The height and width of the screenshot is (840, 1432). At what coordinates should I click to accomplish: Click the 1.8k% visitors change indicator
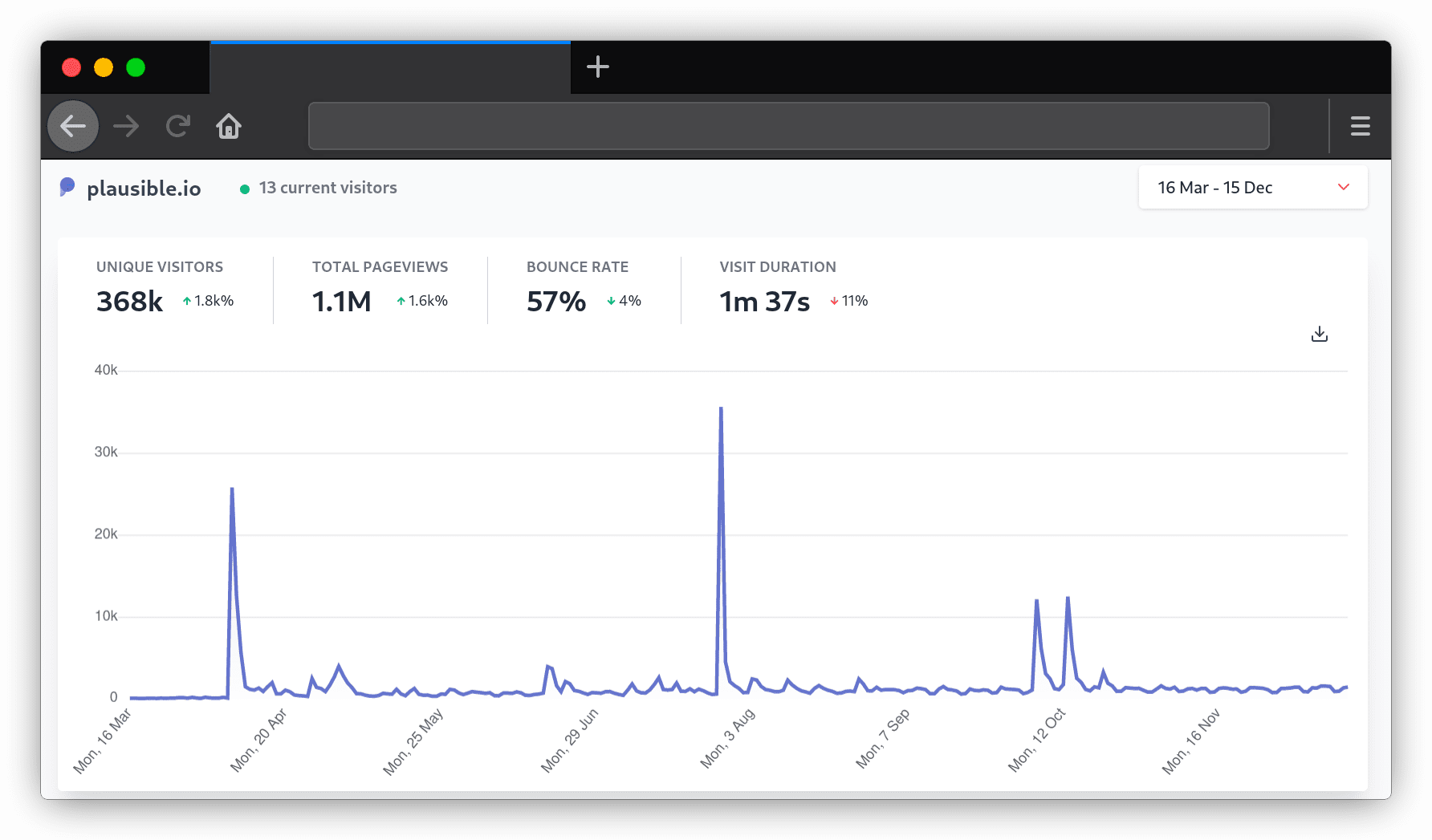pos(209,301)
